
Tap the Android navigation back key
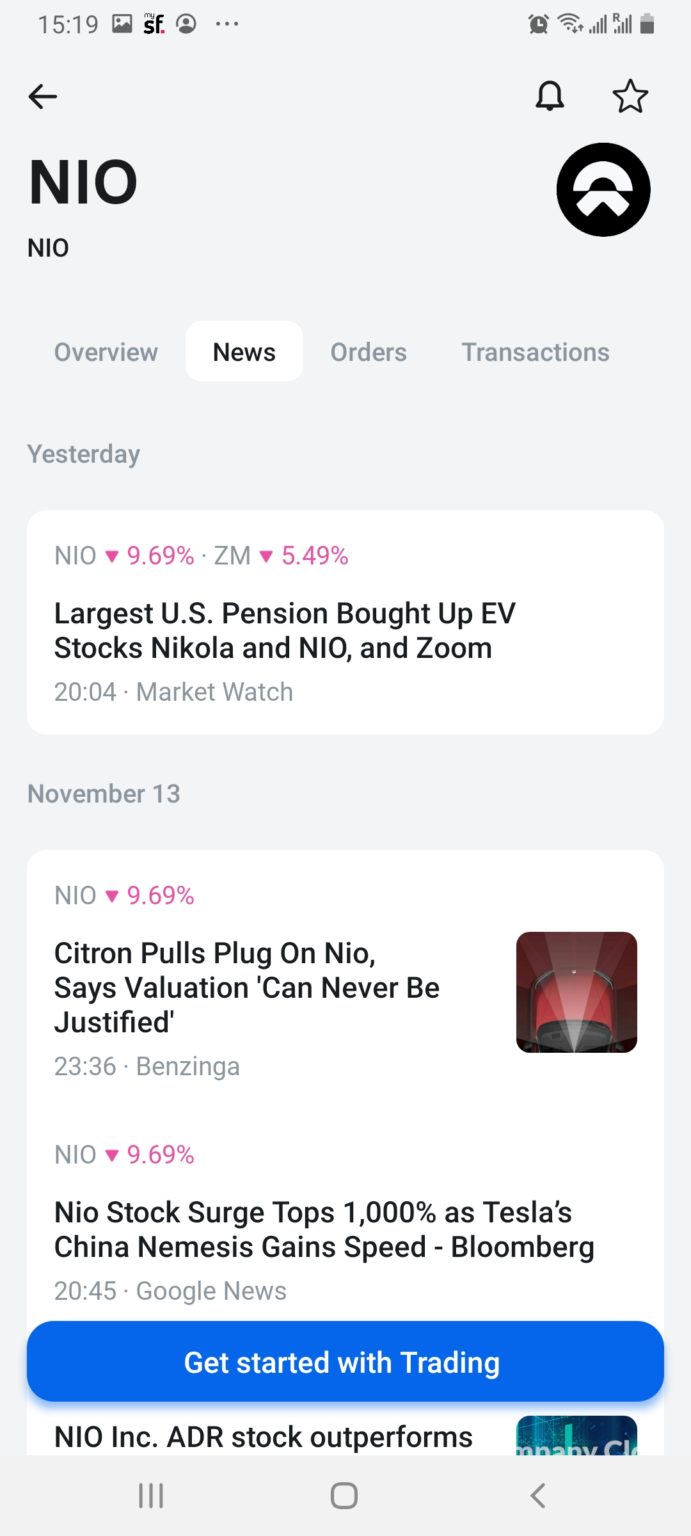pos(537,1495)
